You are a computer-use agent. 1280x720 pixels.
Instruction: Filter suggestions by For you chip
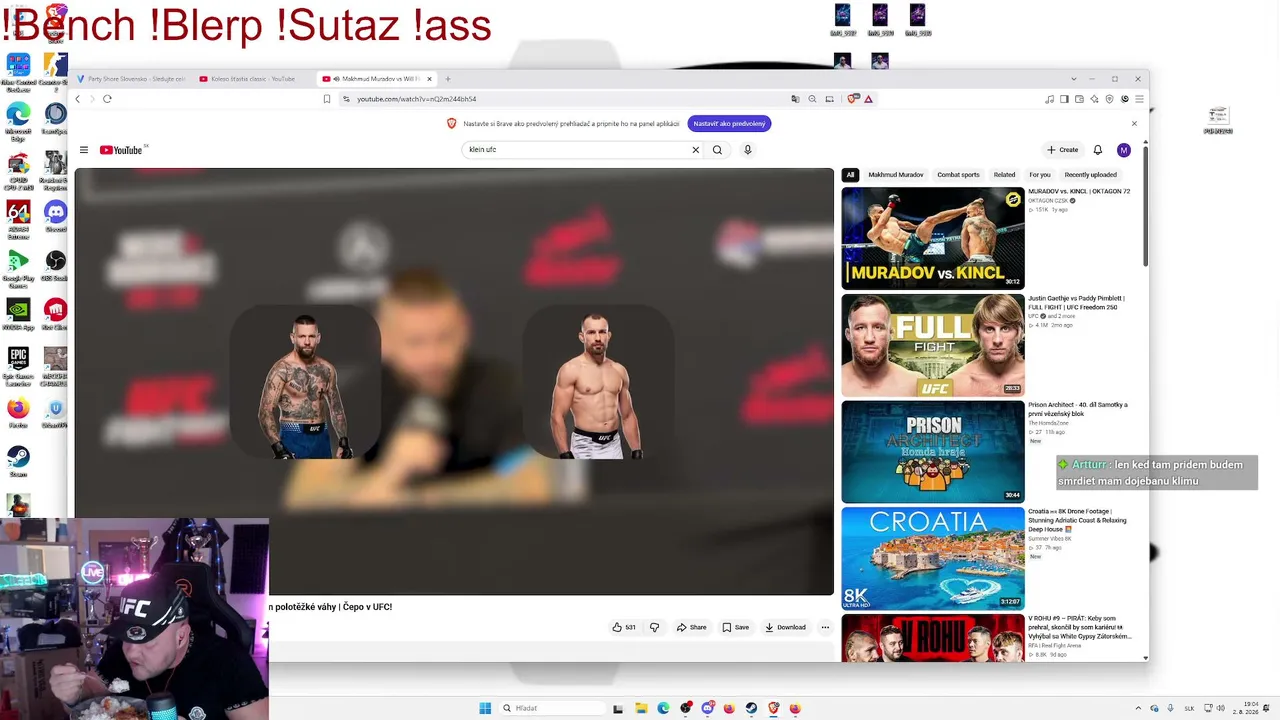pyautogui.click(x=1040, y=175)
